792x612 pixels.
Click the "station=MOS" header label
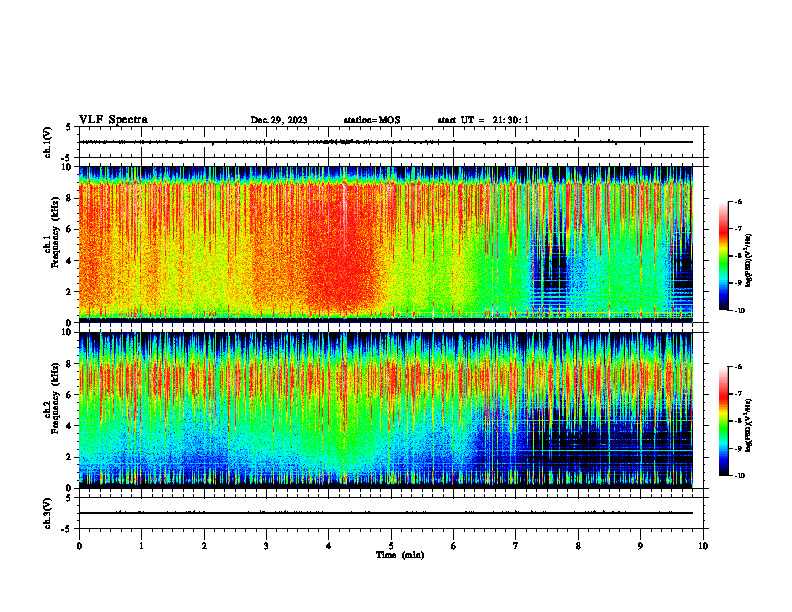pos(372,120)
